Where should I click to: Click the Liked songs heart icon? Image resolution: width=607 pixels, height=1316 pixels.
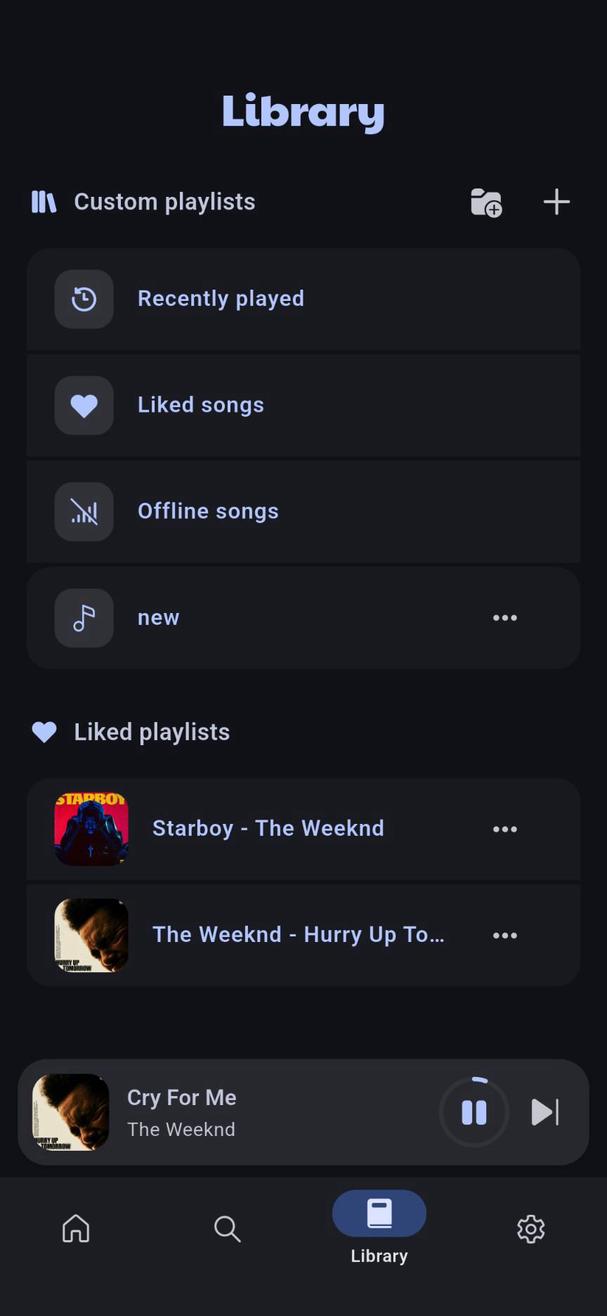pos(84,405)
